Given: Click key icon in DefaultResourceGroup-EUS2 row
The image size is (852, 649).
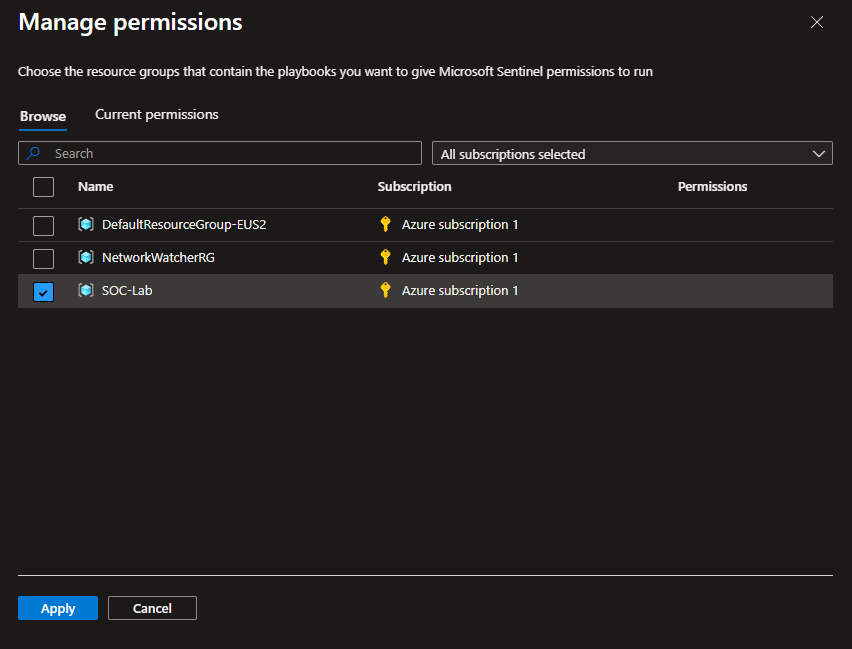Looking at the screenshot, I should [x=386, y=225].
